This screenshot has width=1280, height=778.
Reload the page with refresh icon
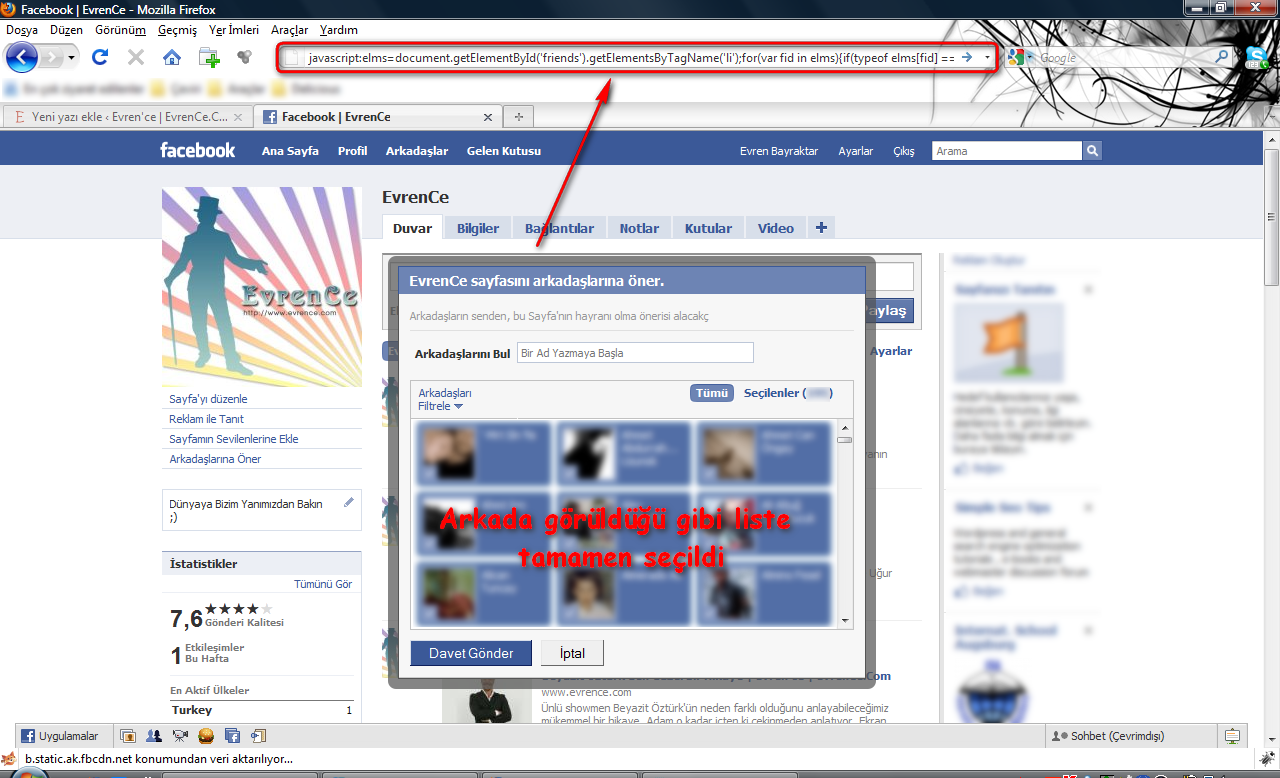tap(100, 57)
